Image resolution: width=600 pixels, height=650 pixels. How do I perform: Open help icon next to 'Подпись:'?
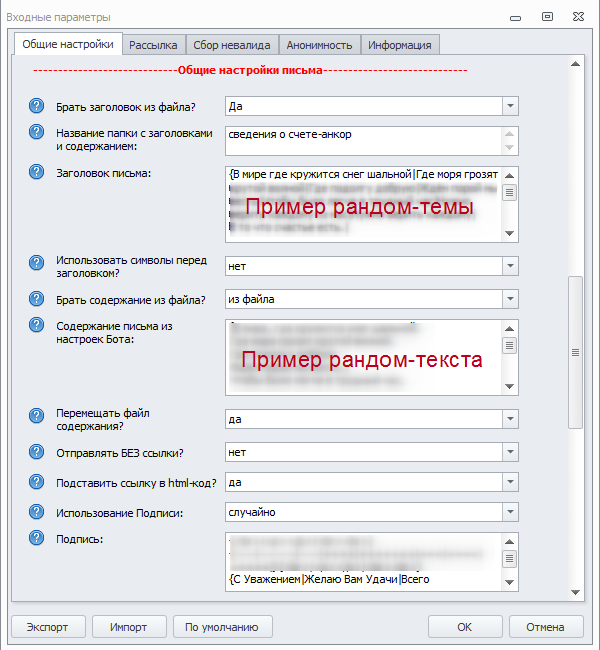pyautogui.click(x=36, y=538)
